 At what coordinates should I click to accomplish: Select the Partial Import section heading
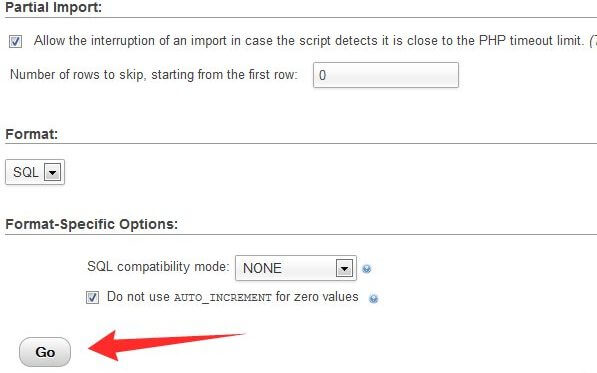point(54,7)
